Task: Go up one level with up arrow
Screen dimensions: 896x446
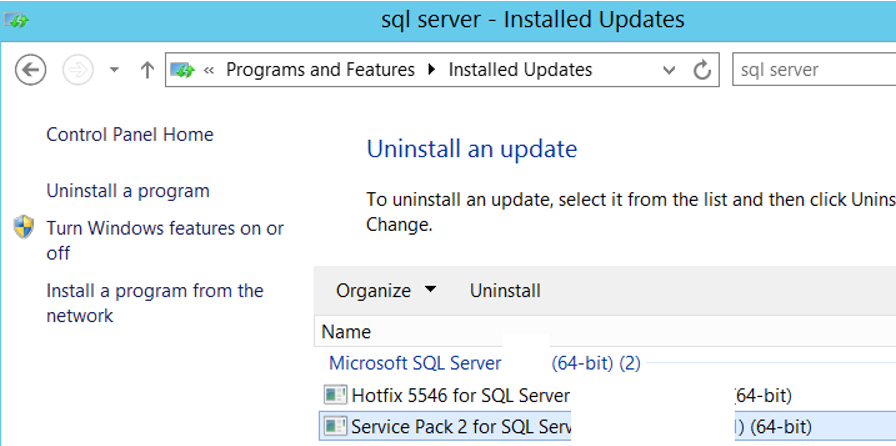Action: [x=147, y=70]
